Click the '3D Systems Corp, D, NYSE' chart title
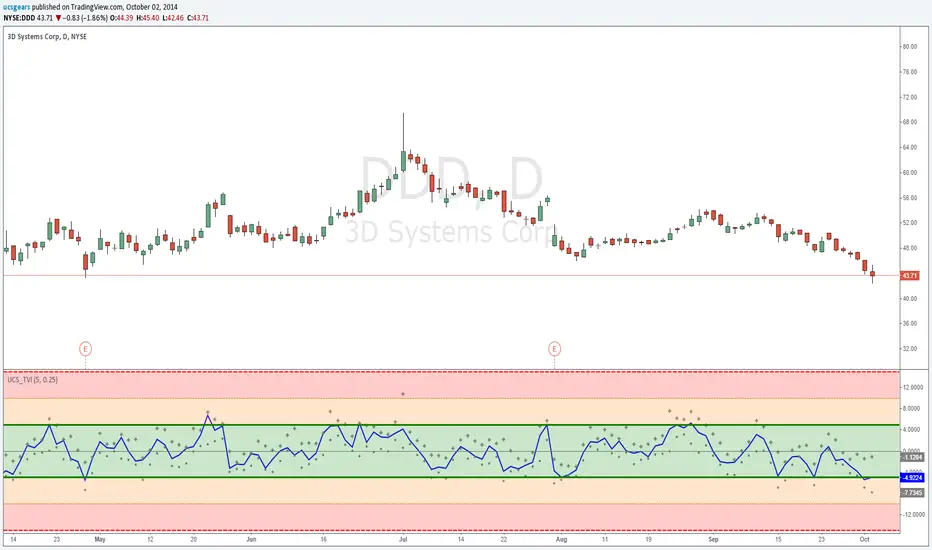This screenshot has height=550, width=932. 47,36
